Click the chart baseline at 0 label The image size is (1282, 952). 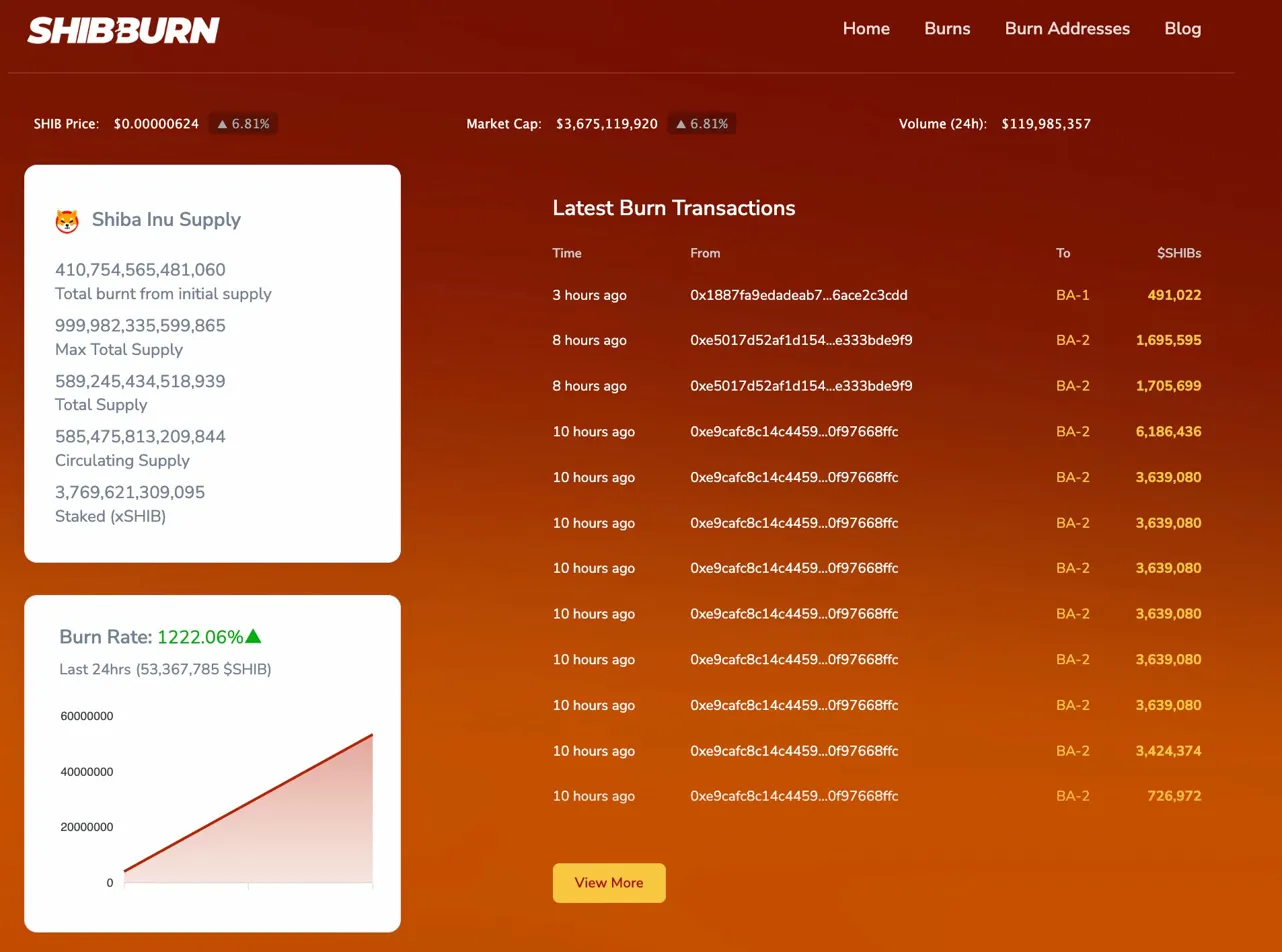point(109,883)
